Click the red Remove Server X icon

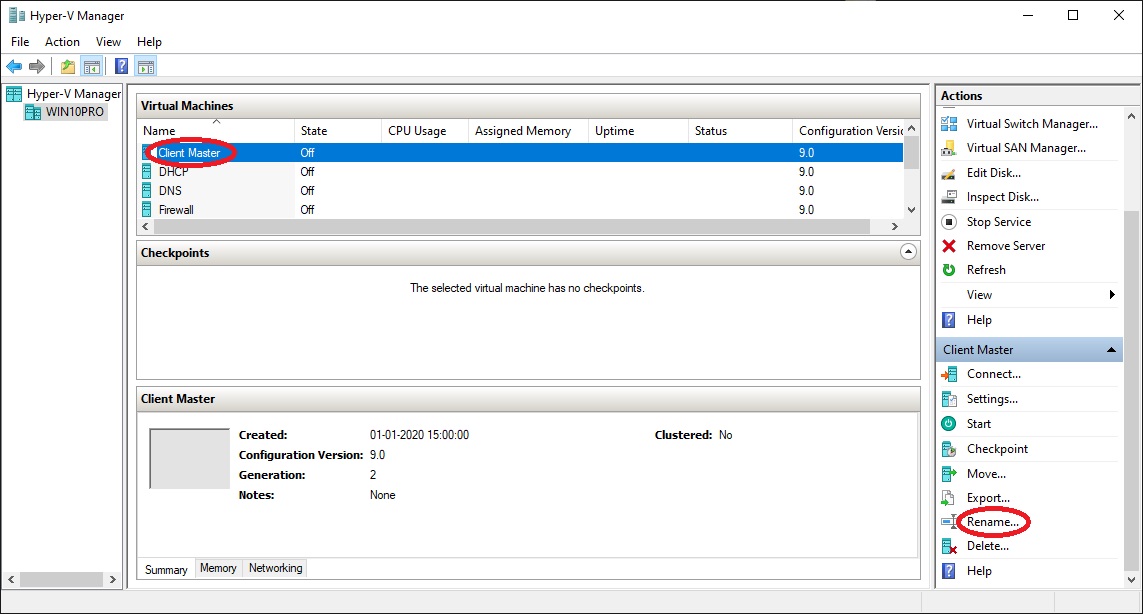coord(949,246)
